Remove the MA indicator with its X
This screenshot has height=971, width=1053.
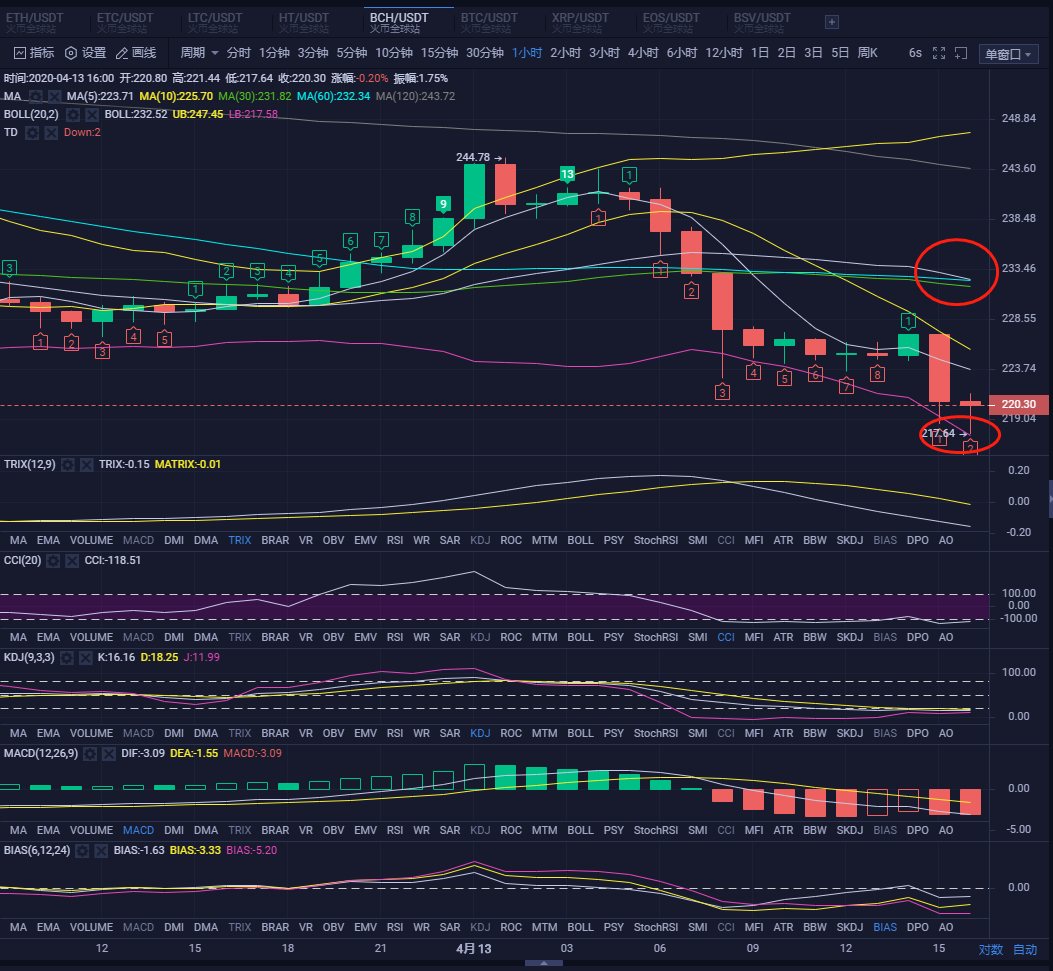[x=54, y=97]
